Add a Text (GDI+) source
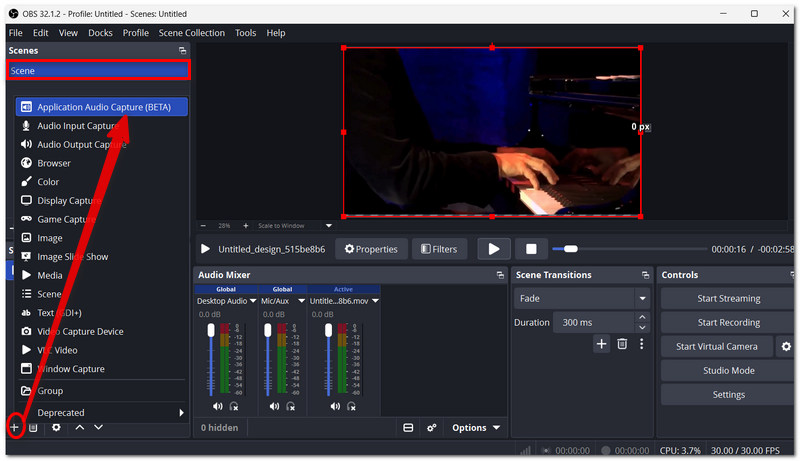Viewport: 800px width, 461px height. [x=102, y=313]
